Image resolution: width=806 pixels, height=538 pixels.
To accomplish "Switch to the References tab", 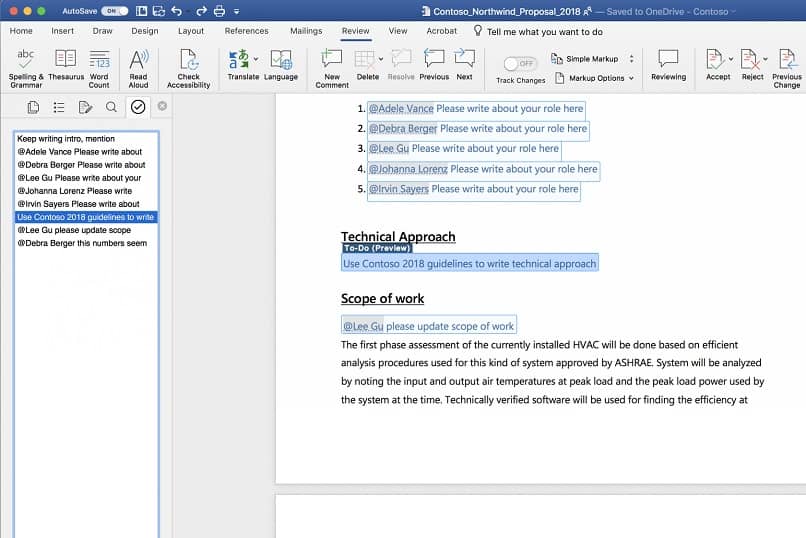I will pyautogui.click(x=246, y=31).
